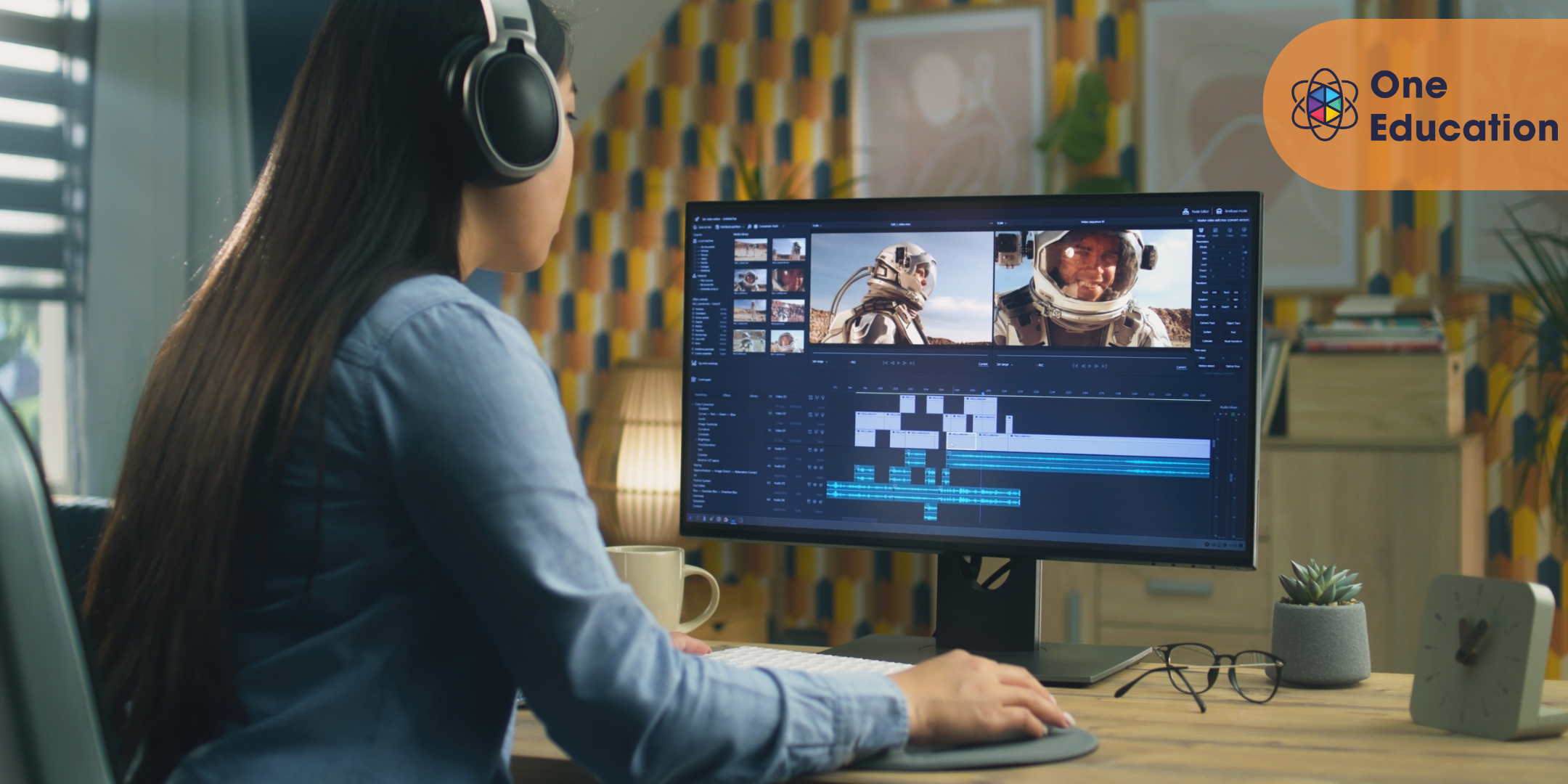Mute Audio 03 track with speaker icon
Screen dimensions: 1568x784
click(x=821, y=485)
